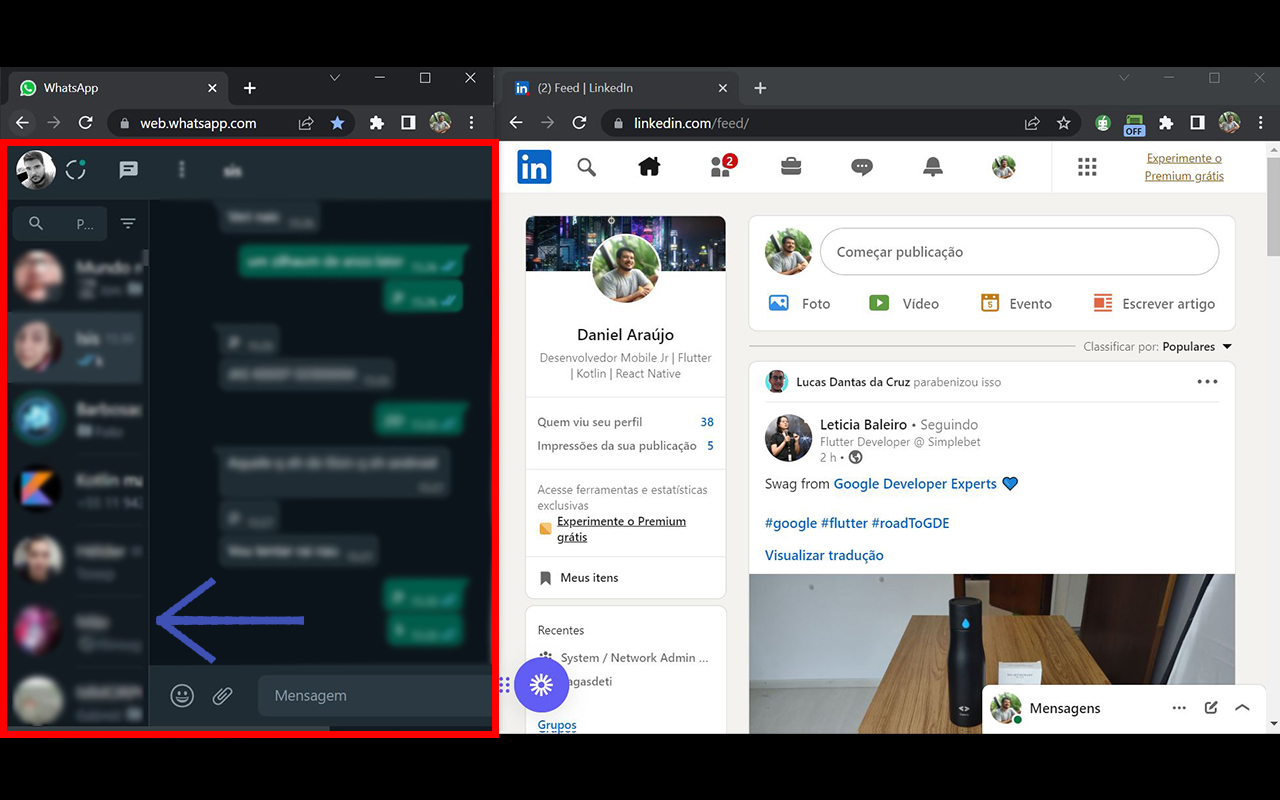Screen dimensions: 1280x800
Task: Start a new chat in WhatsApp
Action: (x=128, y=170)
